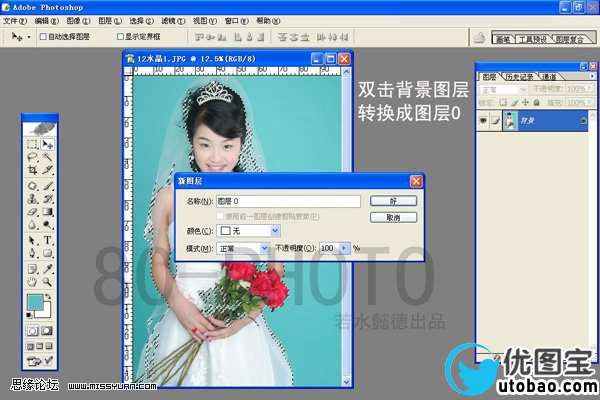Open the tool preset picker arrow
Viewport: 600px width, 400px height.
click(29, 37)
